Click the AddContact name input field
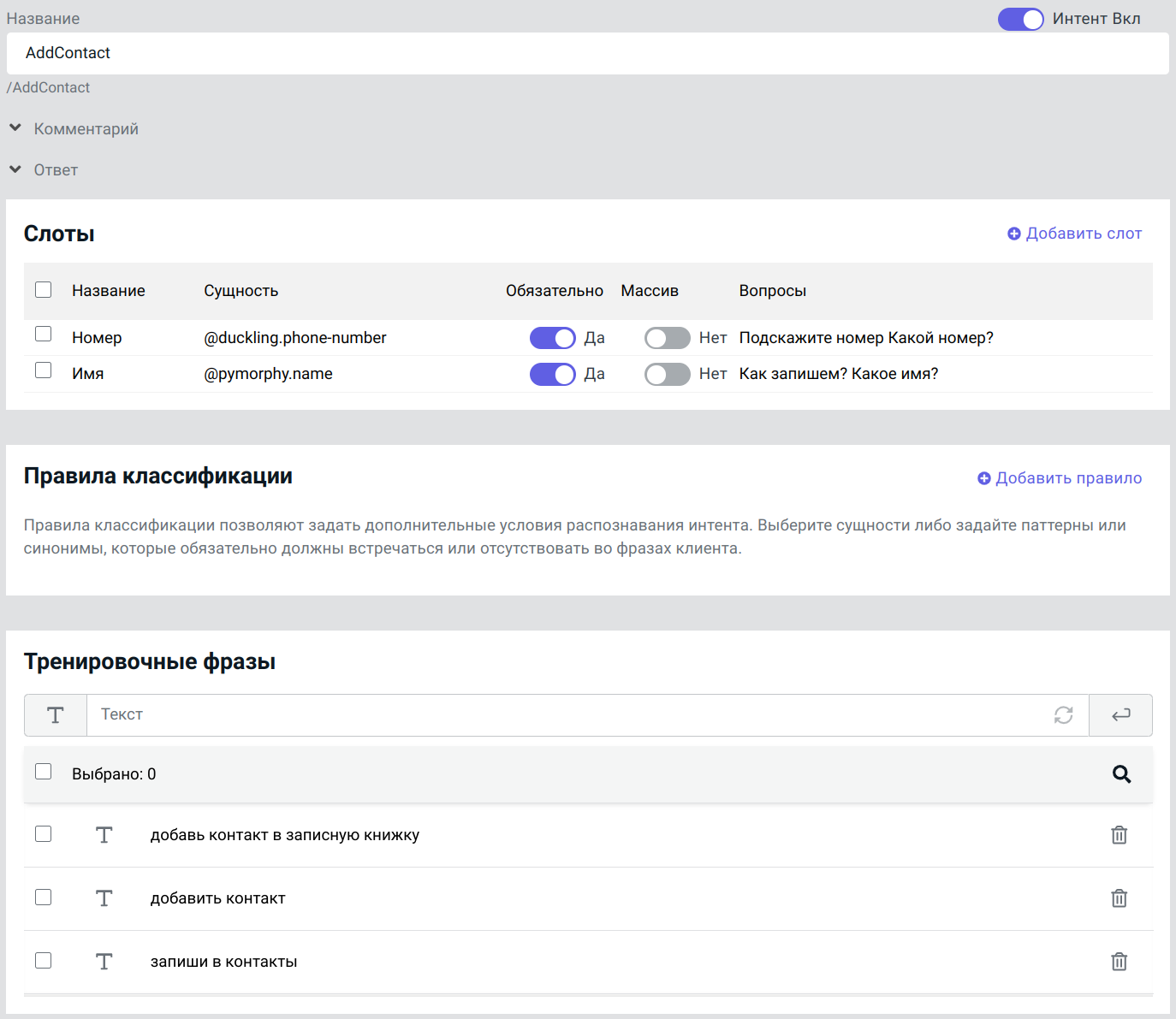Viewport: 1176px width, 1019px height. pos(587,53)
